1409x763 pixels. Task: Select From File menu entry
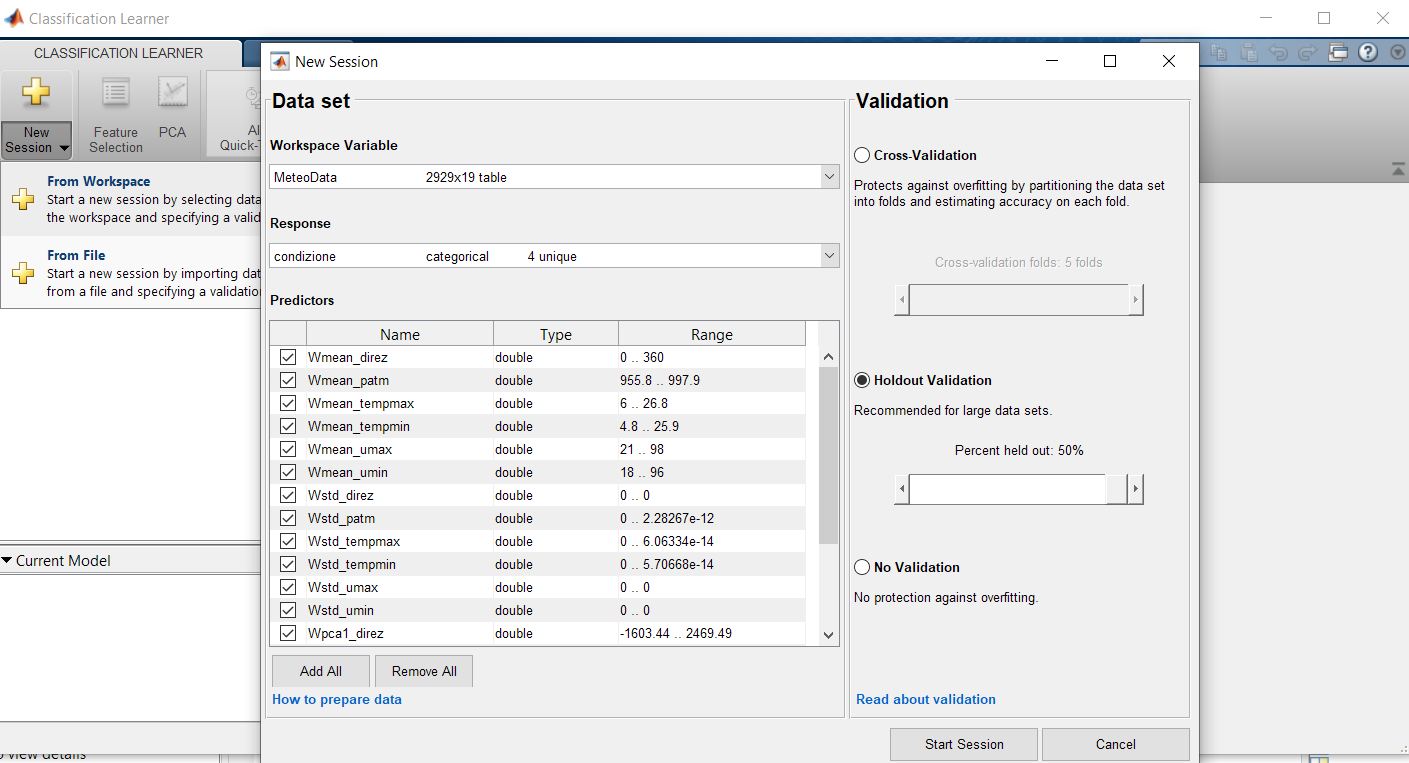click(x=76, y=256)
